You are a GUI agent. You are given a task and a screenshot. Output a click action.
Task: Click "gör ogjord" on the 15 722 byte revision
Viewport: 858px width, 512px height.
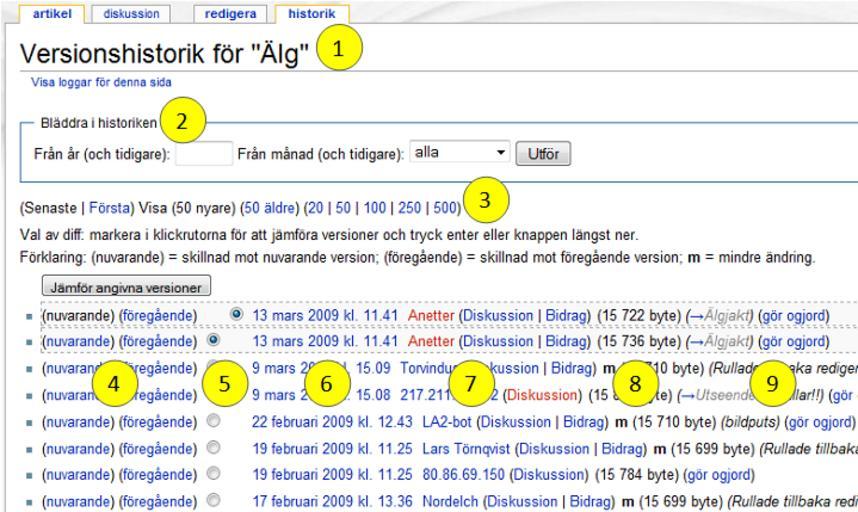click(x=794, y=314)
